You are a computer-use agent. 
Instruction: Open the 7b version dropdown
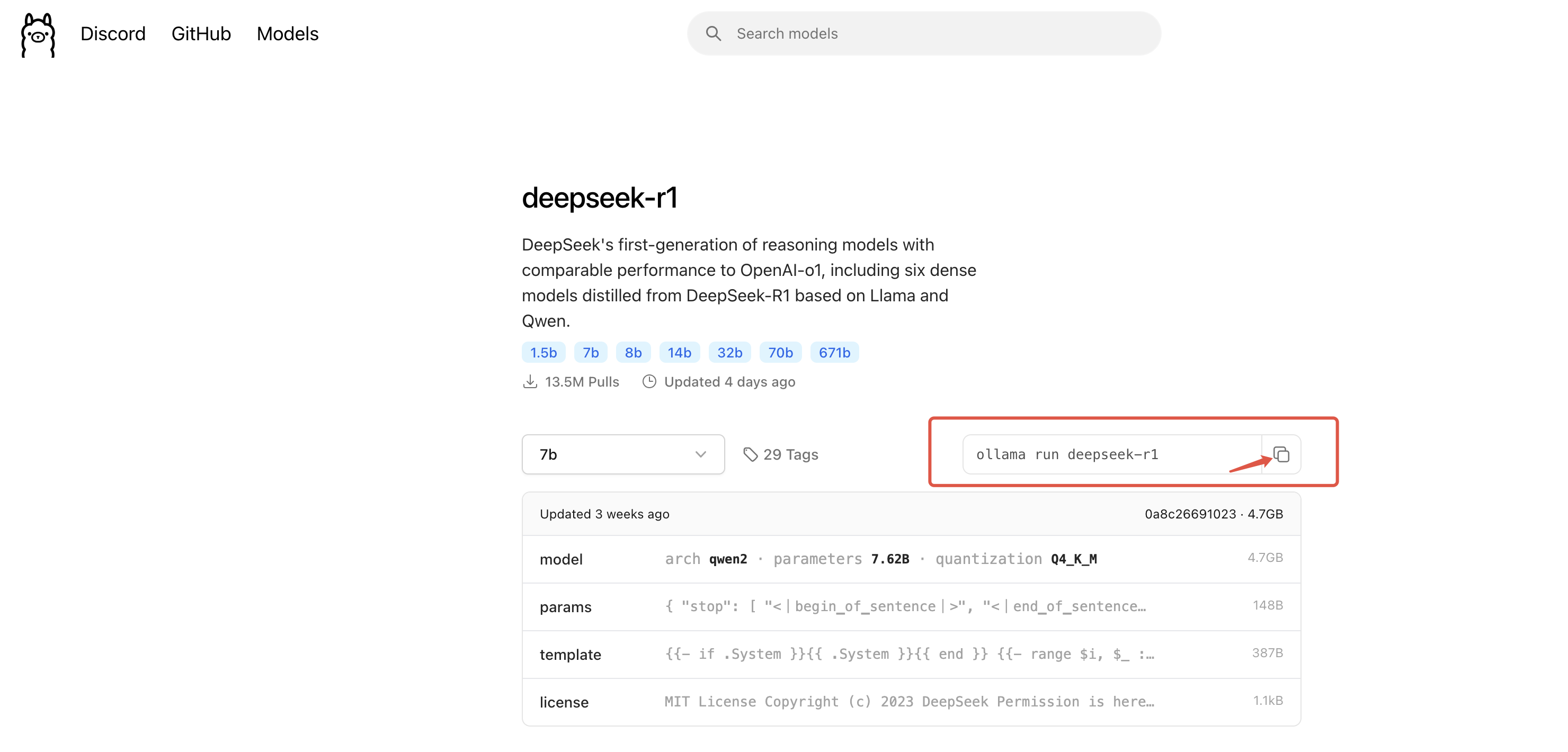[x=622, y=454]
